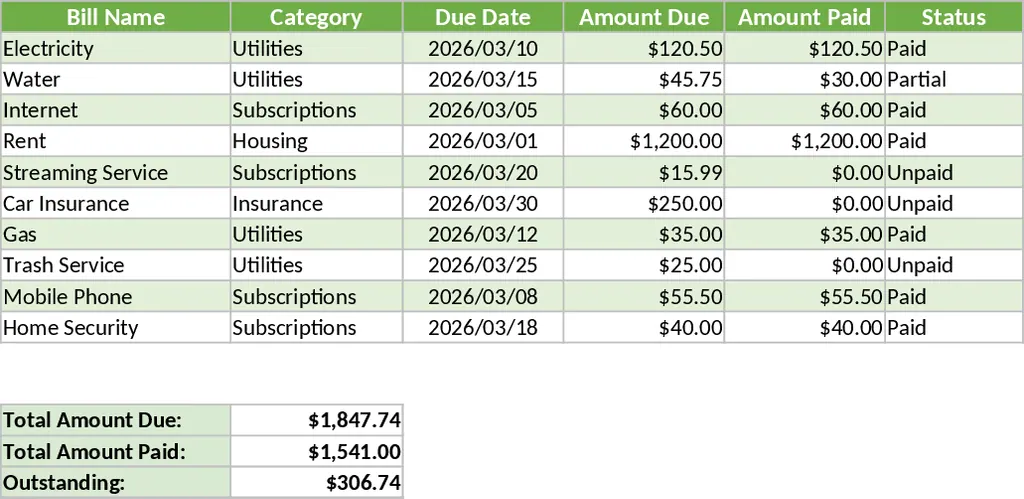Select the Amount Due header cell
1024x499 pixels.
pos(644,17)
